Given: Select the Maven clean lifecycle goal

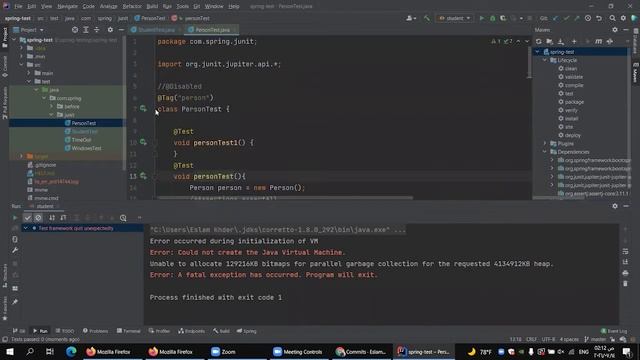Looking at the screenshot, I should coord(571,68).
